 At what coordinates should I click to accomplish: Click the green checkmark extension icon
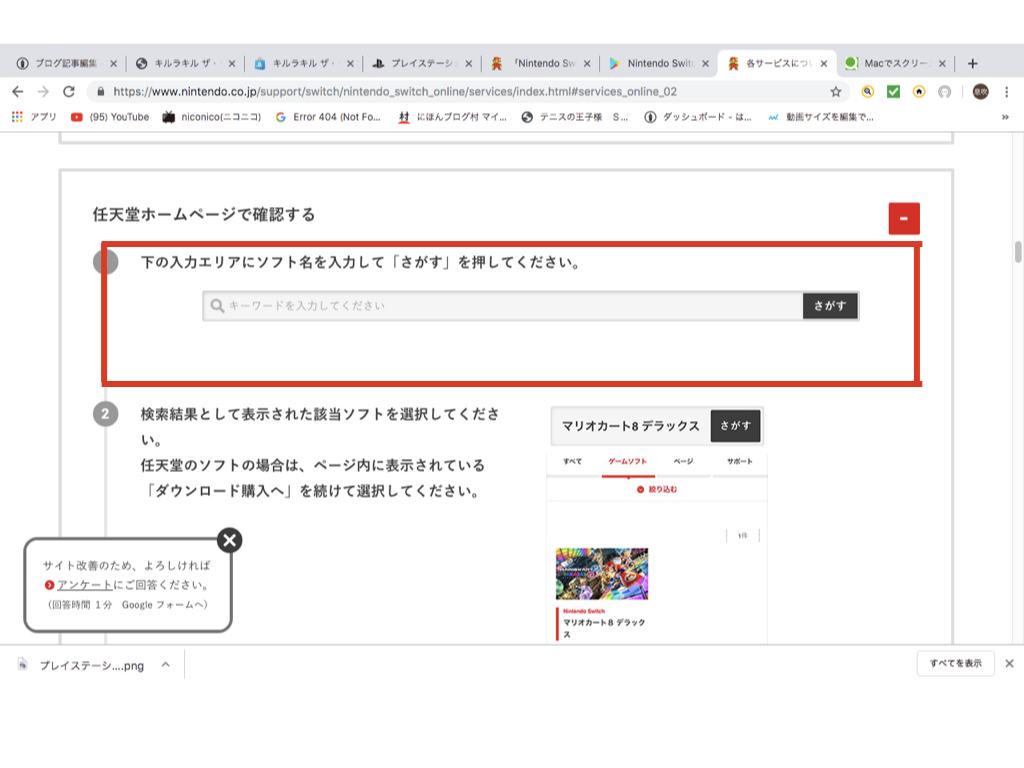[893, 91]
